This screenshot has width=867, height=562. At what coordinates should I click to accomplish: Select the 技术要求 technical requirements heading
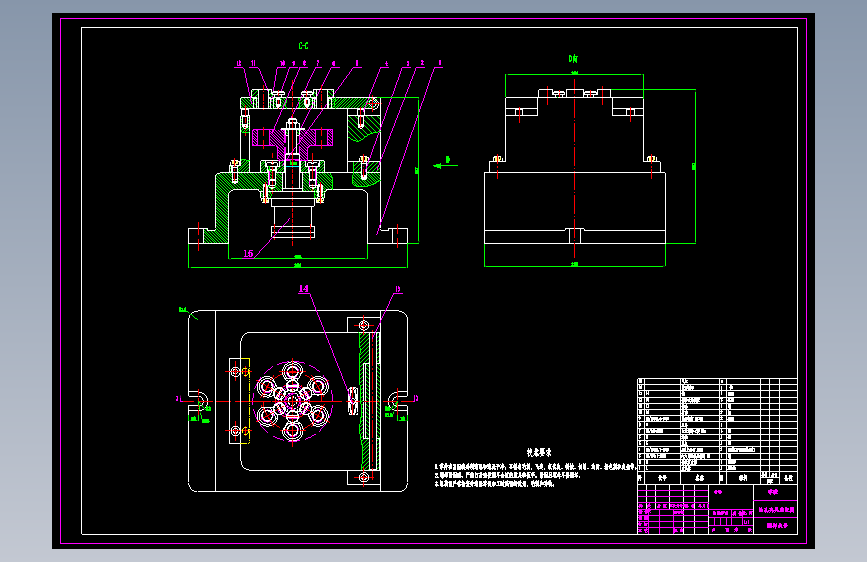tap(539, 452)
